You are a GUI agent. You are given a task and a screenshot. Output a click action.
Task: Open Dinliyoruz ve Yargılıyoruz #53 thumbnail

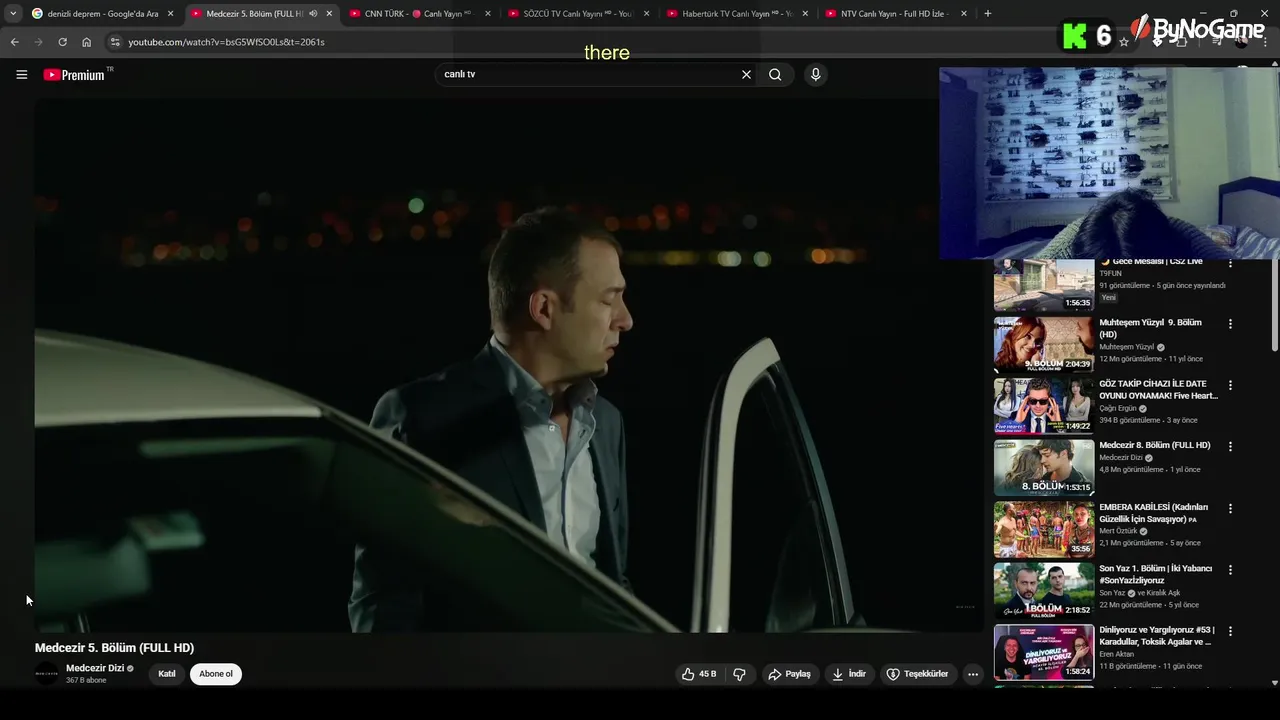pos(1044,652)
